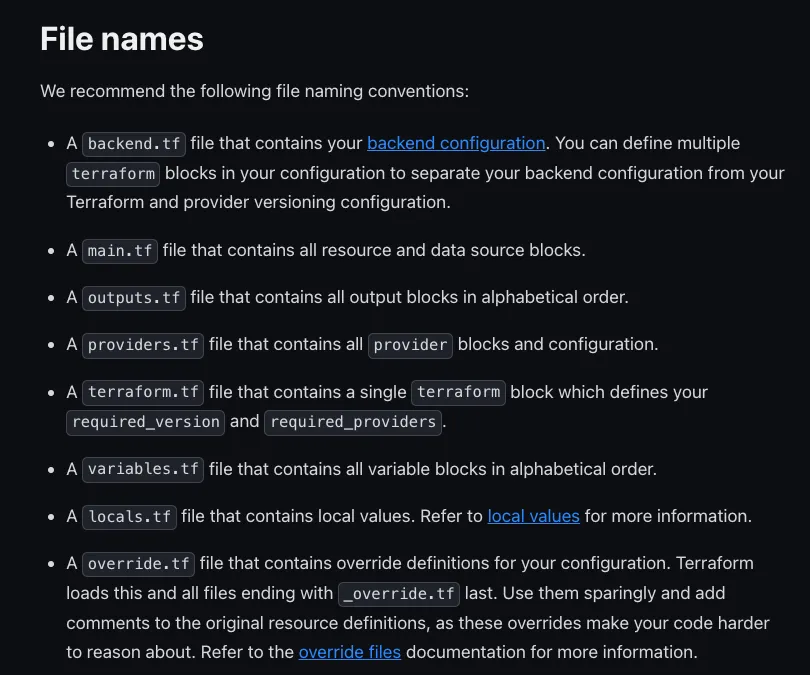
Task: Click the terraform.tf inline code label
Action: pos(143,392)
